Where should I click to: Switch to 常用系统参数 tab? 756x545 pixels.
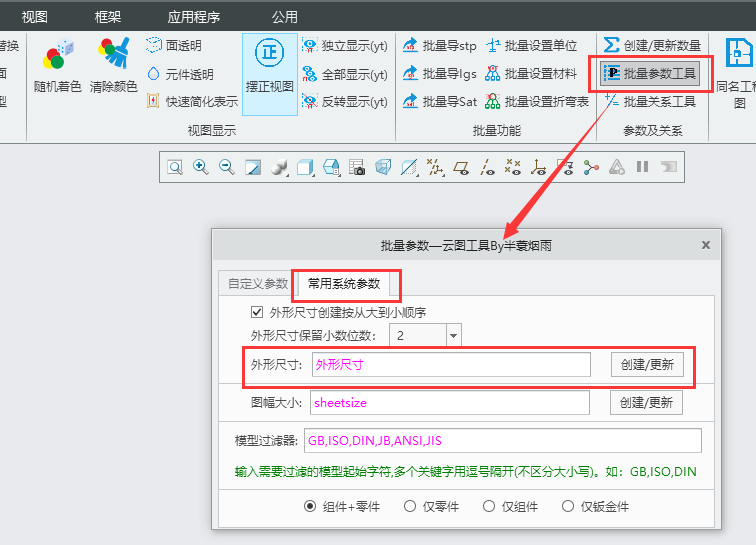click(344, 284)
